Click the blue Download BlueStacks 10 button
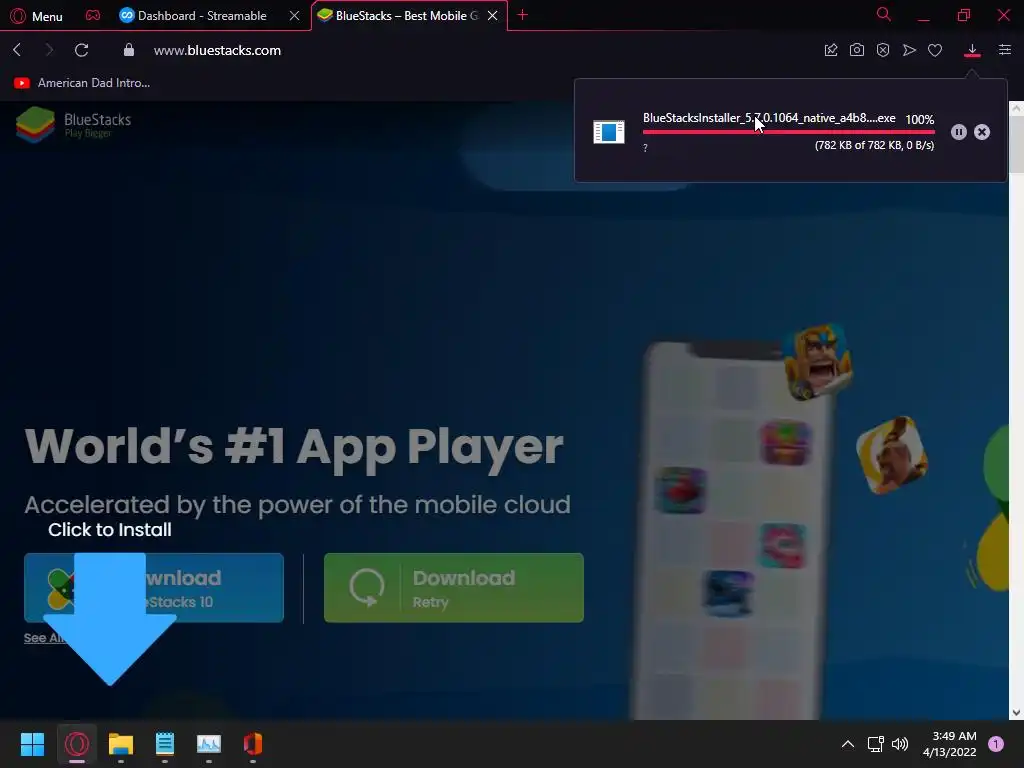Screen dimensions: 1024x768 coord(154,588)
